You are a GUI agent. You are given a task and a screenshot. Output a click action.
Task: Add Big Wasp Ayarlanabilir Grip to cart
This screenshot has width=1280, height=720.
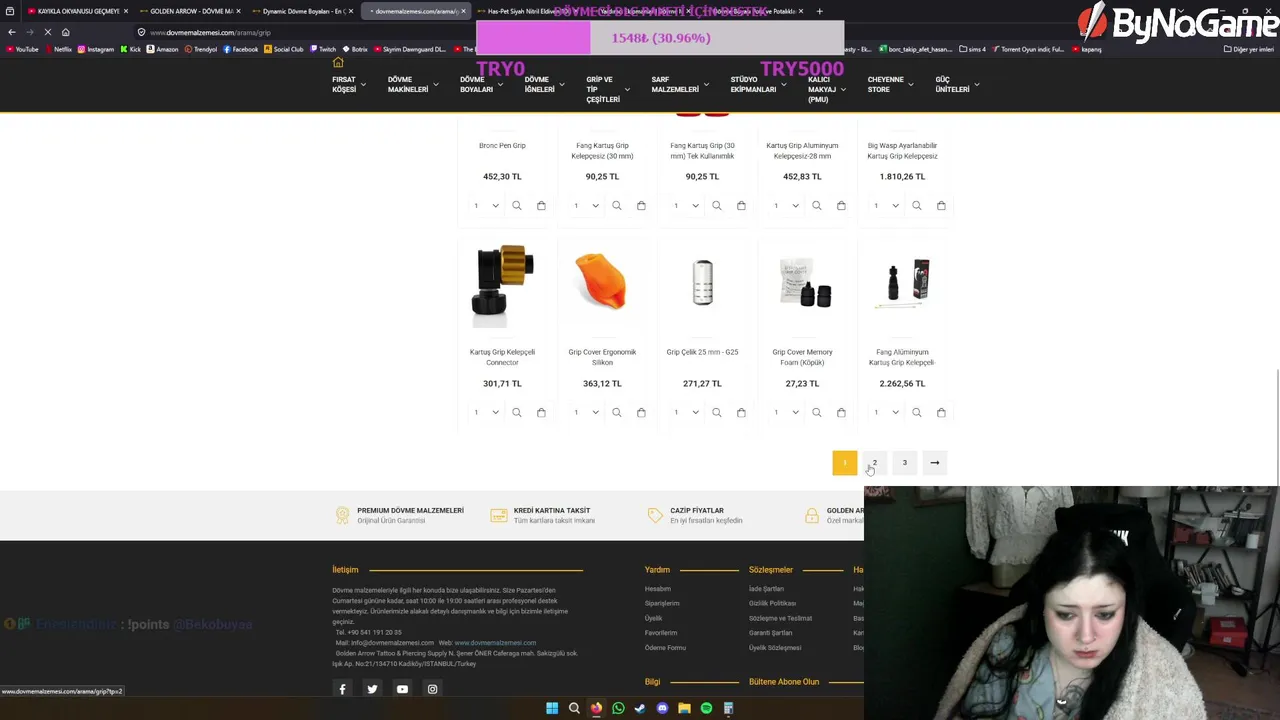tap(941, 206)
